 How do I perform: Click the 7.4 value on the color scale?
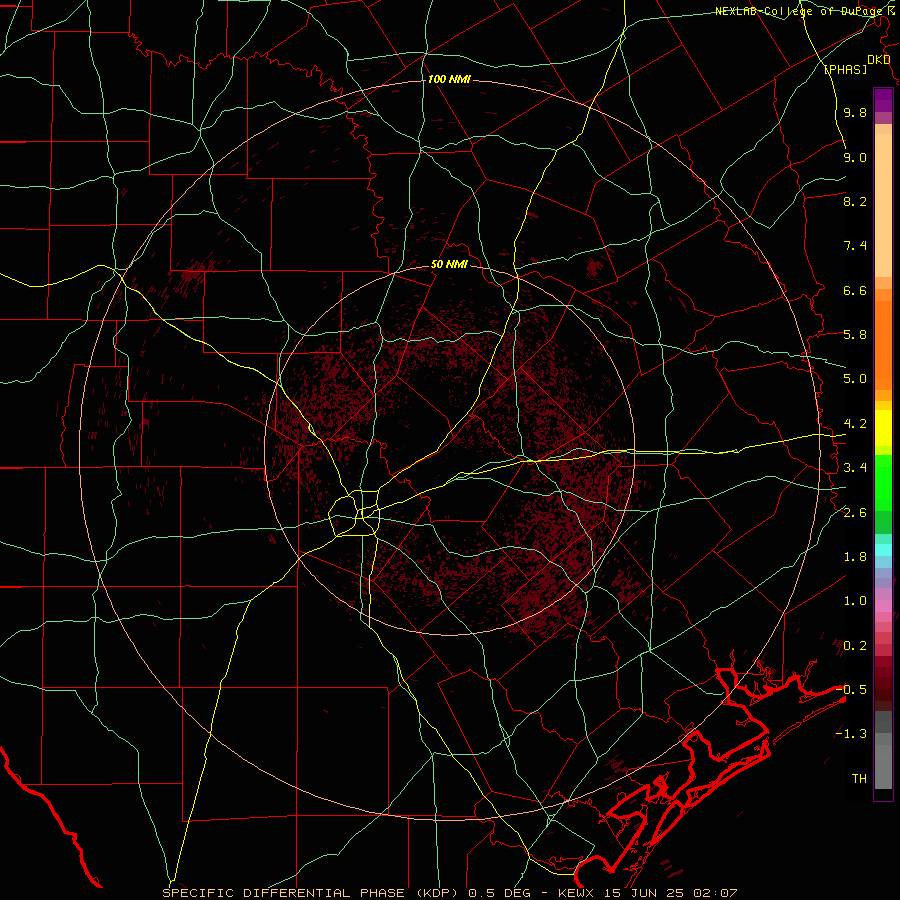[855, 246]
